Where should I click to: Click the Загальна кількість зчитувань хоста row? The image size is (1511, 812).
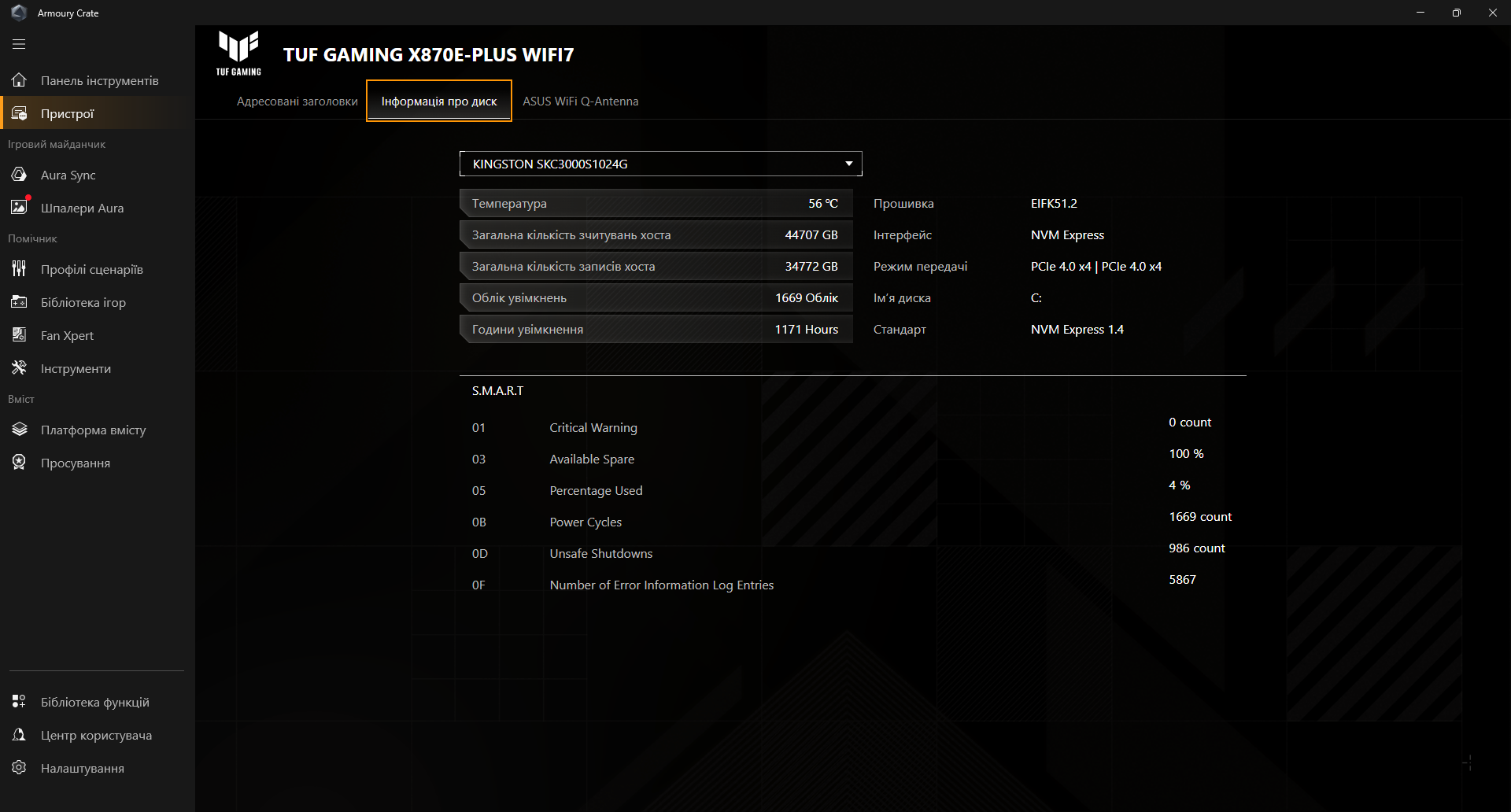point(656,234)
